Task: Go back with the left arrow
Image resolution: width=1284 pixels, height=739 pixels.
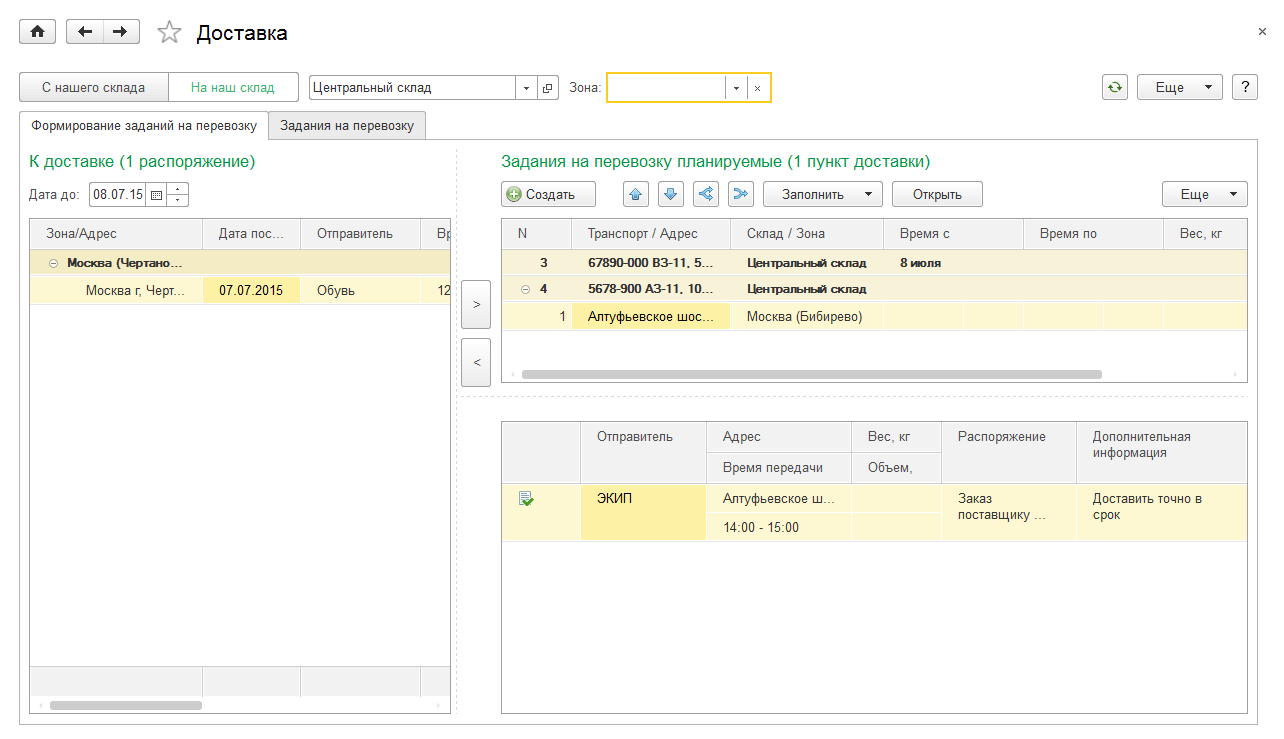Action: (x=84, y=32)
